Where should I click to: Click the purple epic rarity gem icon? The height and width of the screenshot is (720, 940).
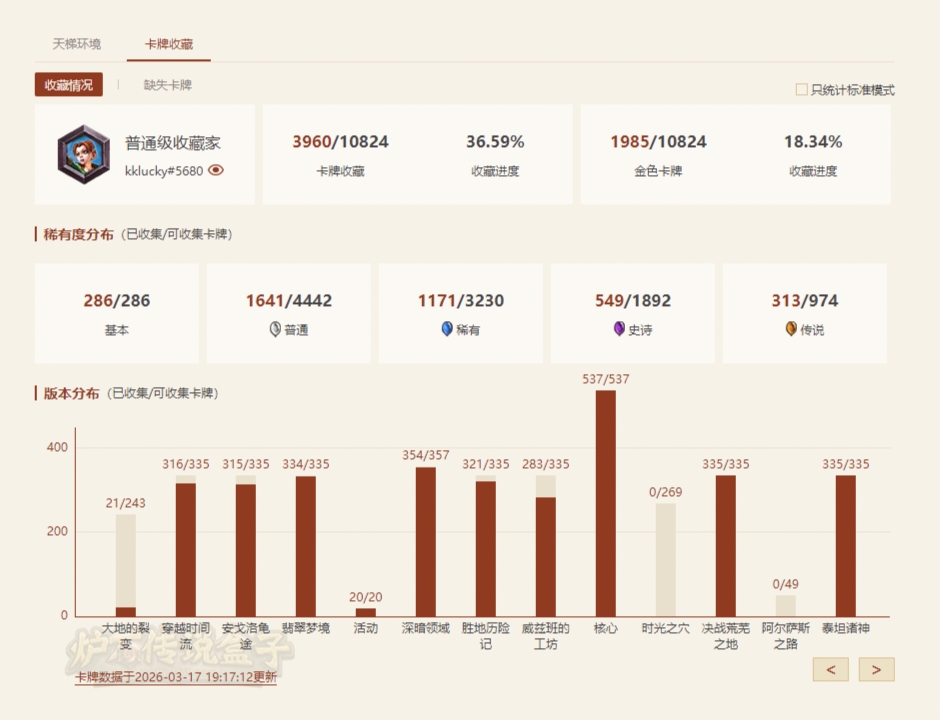(x=619, y=329)
